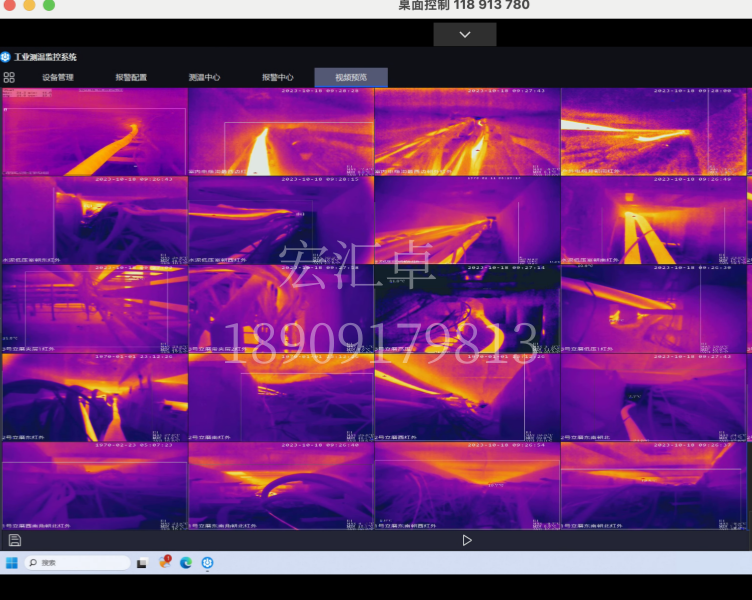The image size is (752, 600).
Task: Select the feed stamped 09:28:28
Action: pos(281,131)
